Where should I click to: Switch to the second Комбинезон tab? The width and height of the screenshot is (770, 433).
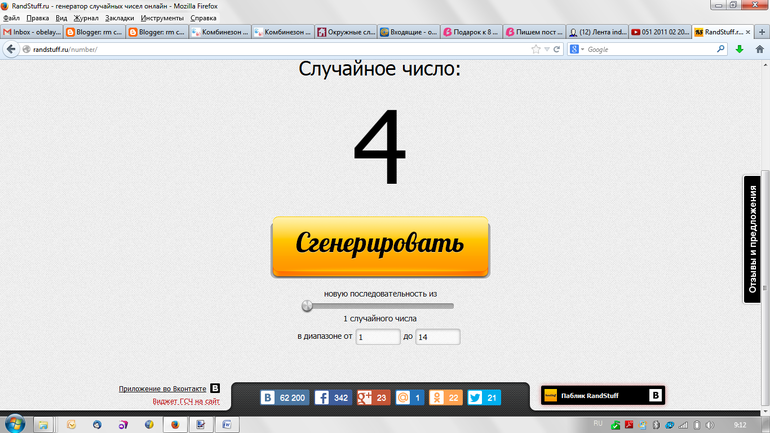point(283,32)
